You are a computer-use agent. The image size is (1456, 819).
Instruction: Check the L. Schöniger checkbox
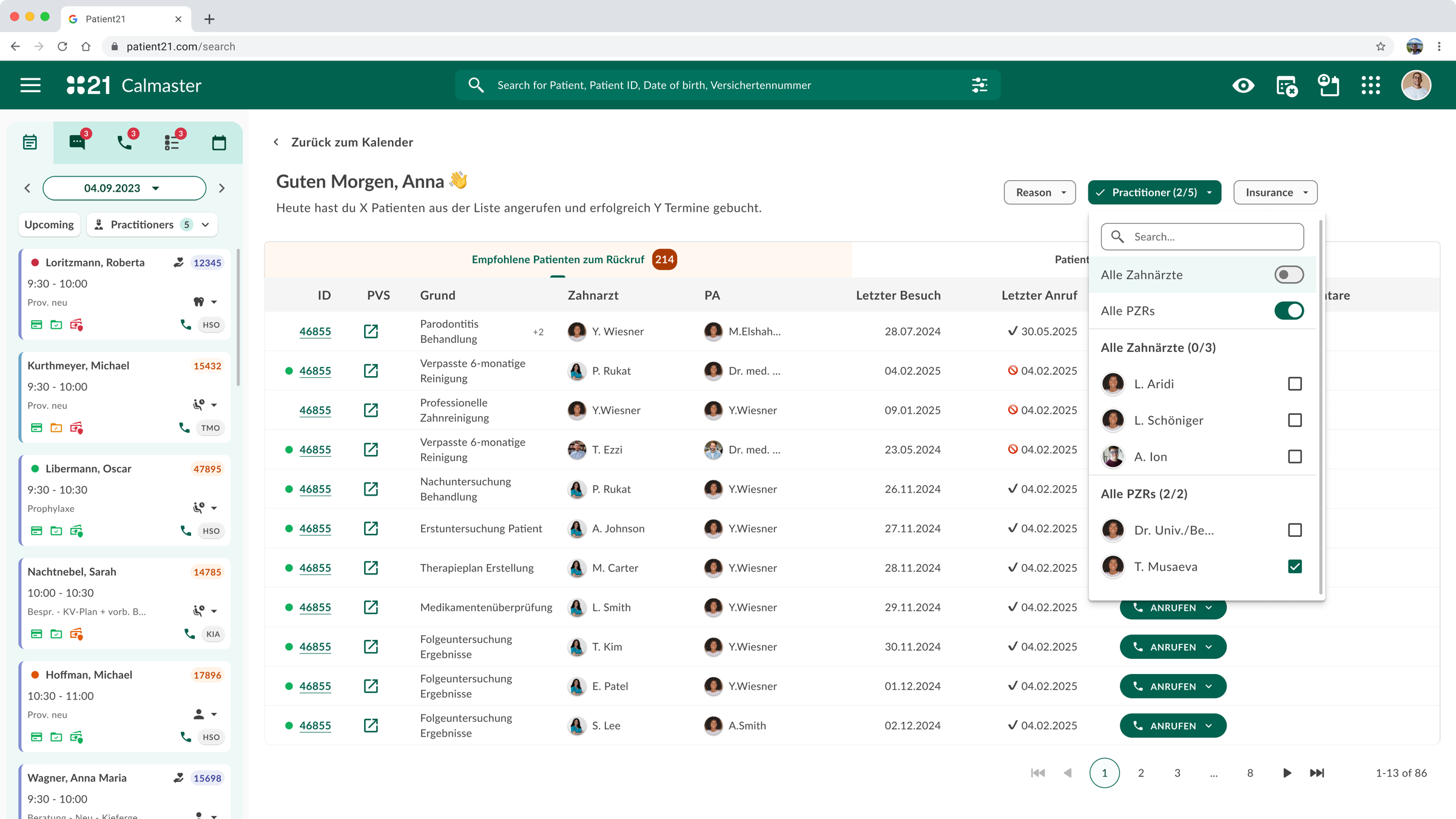point(1295,420)
